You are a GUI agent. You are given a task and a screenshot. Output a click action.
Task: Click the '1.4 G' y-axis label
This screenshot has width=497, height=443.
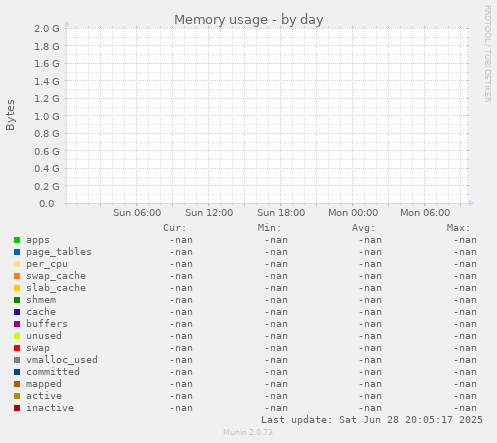(47, 81)
